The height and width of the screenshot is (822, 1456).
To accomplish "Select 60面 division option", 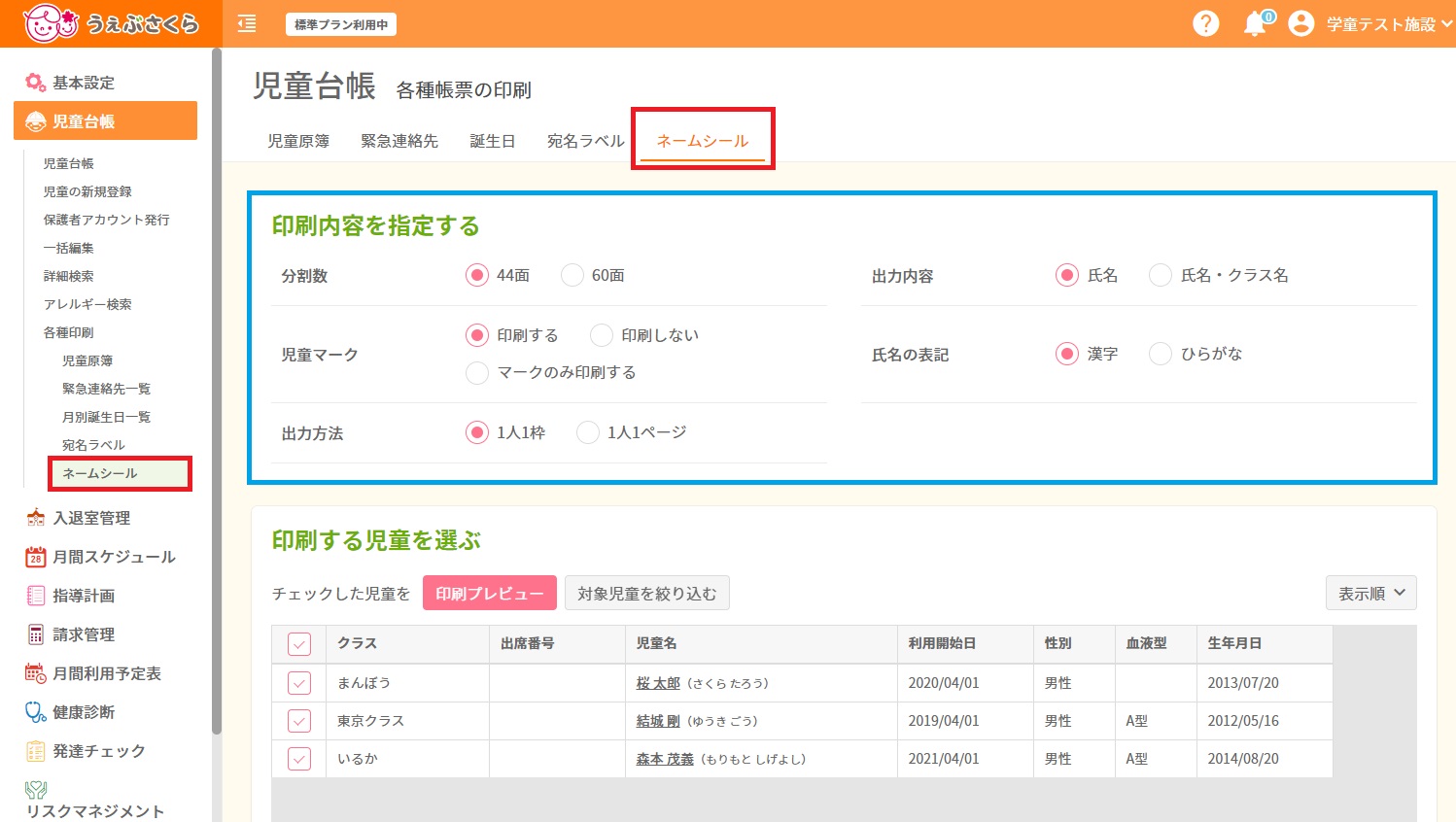I will pos(572,276).
